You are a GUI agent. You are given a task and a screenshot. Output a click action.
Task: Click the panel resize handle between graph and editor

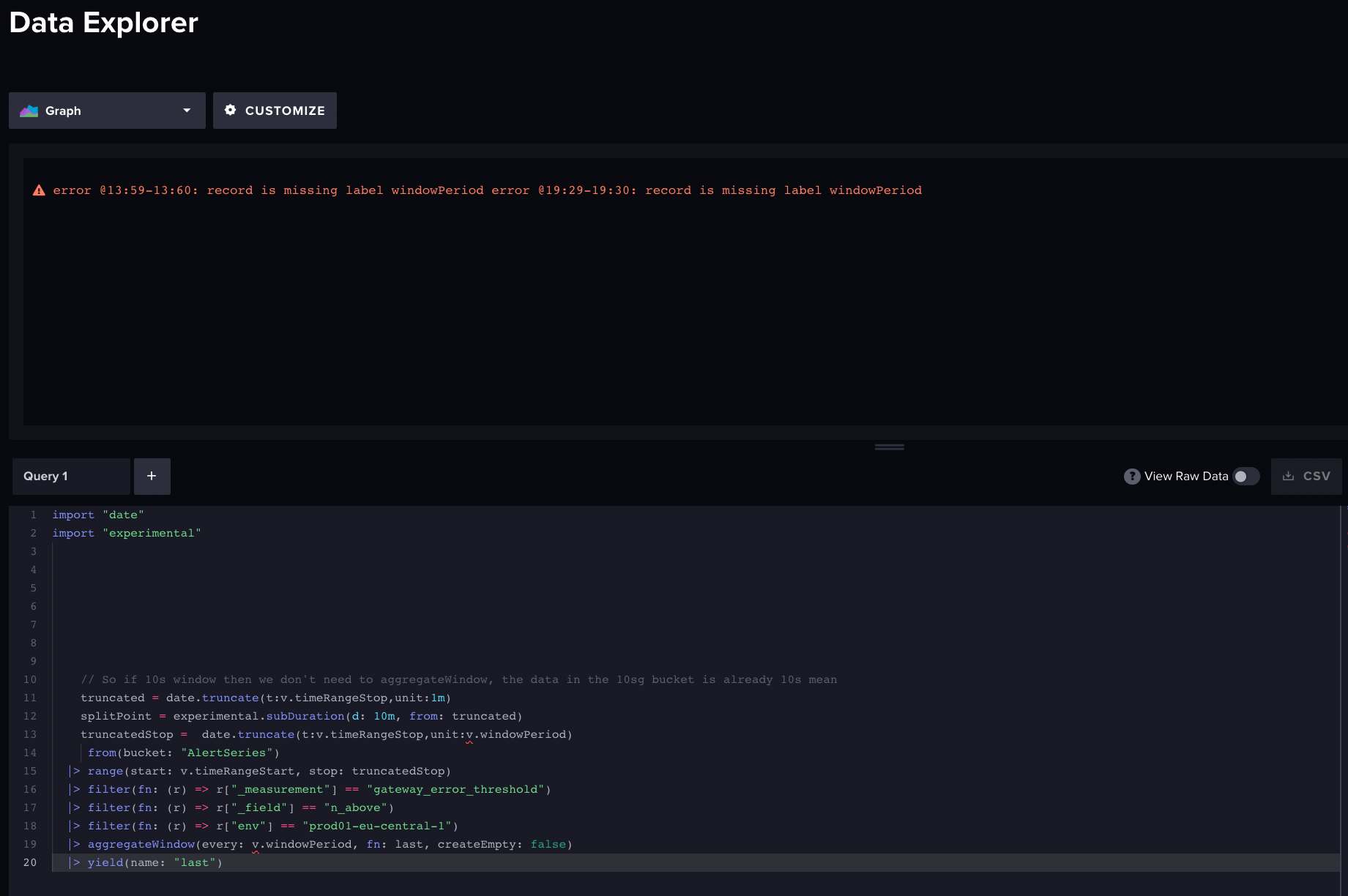point(888,446)
